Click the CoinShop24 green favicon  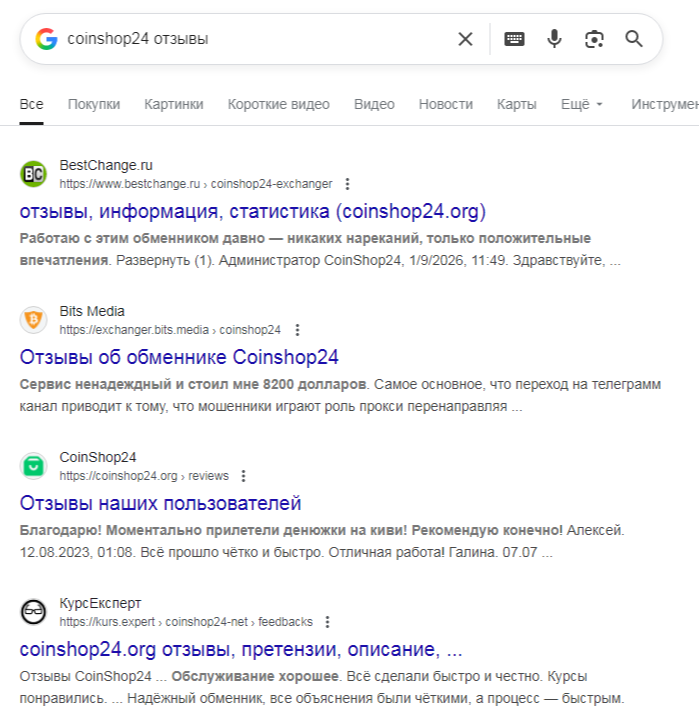[x=34, y=466]
